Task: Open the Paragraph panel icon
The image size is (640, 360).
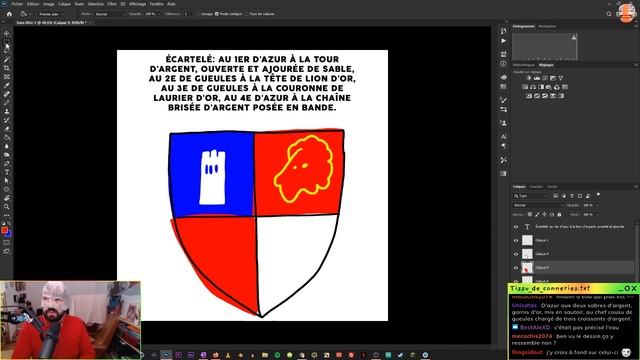Action: coord(503,146)
